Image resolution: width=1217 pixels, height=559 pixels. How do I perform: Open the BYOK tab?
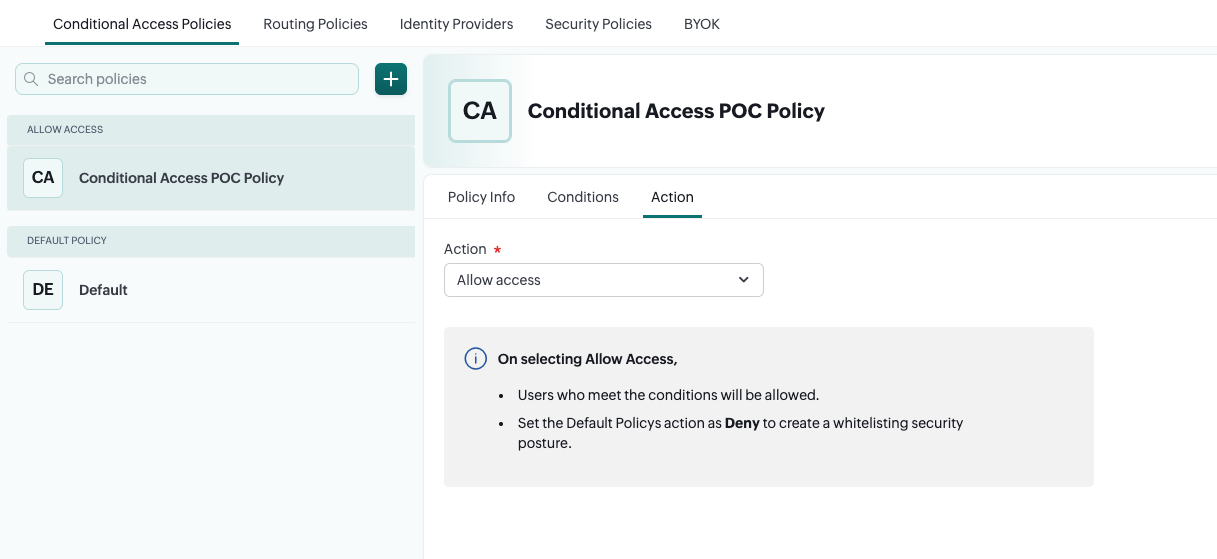pyautogui.click(x=702, y=24)
